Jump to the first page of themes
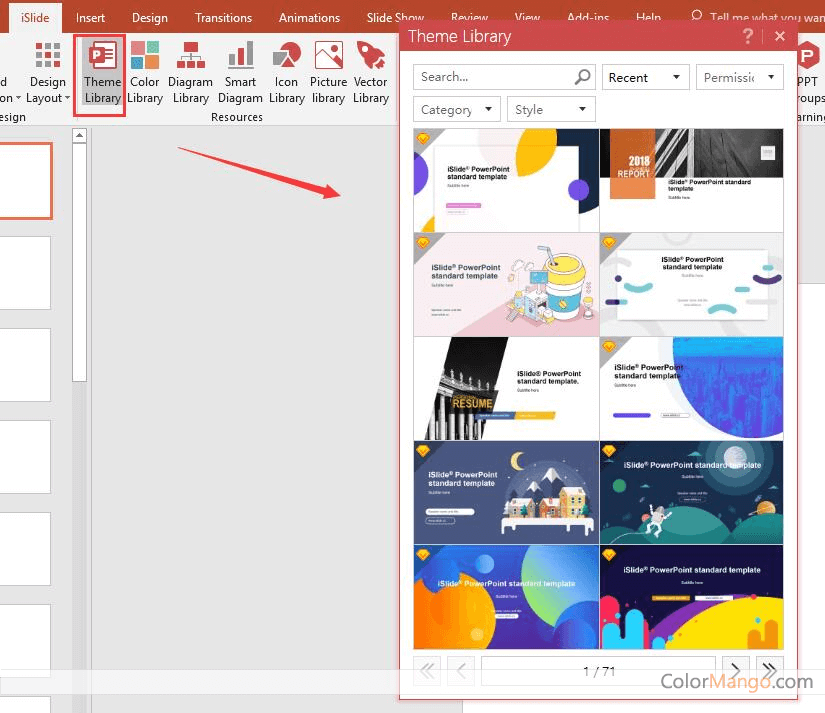The height and width of the screenshot is (713, 825). coord(427,670)
